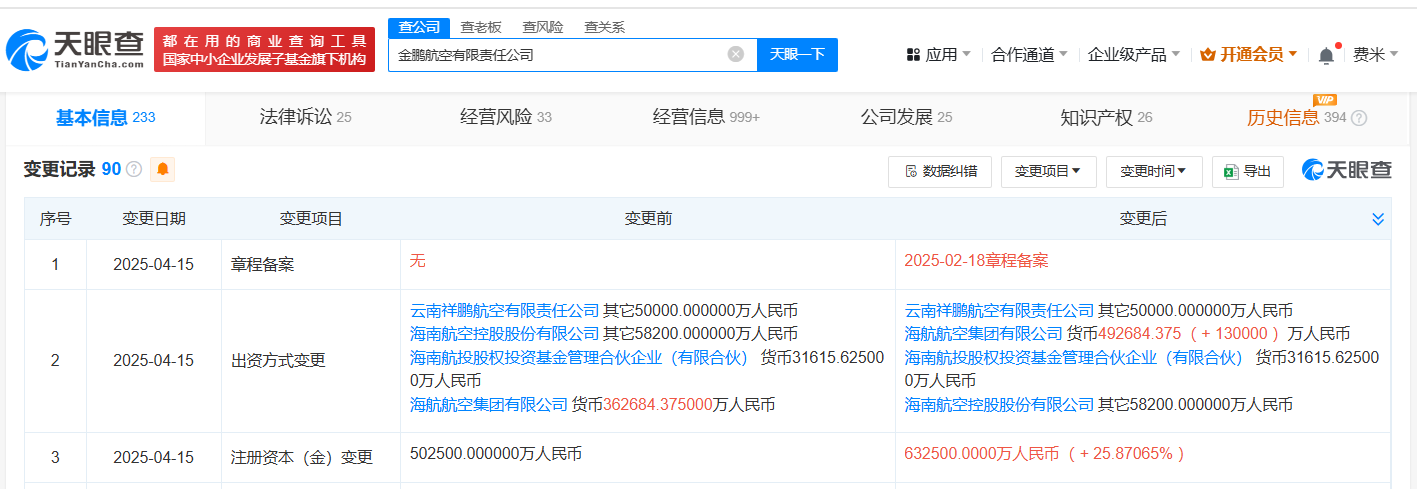Click the 序号 column header
Screen dimensions: 1417x489
(x=56, y=219)
